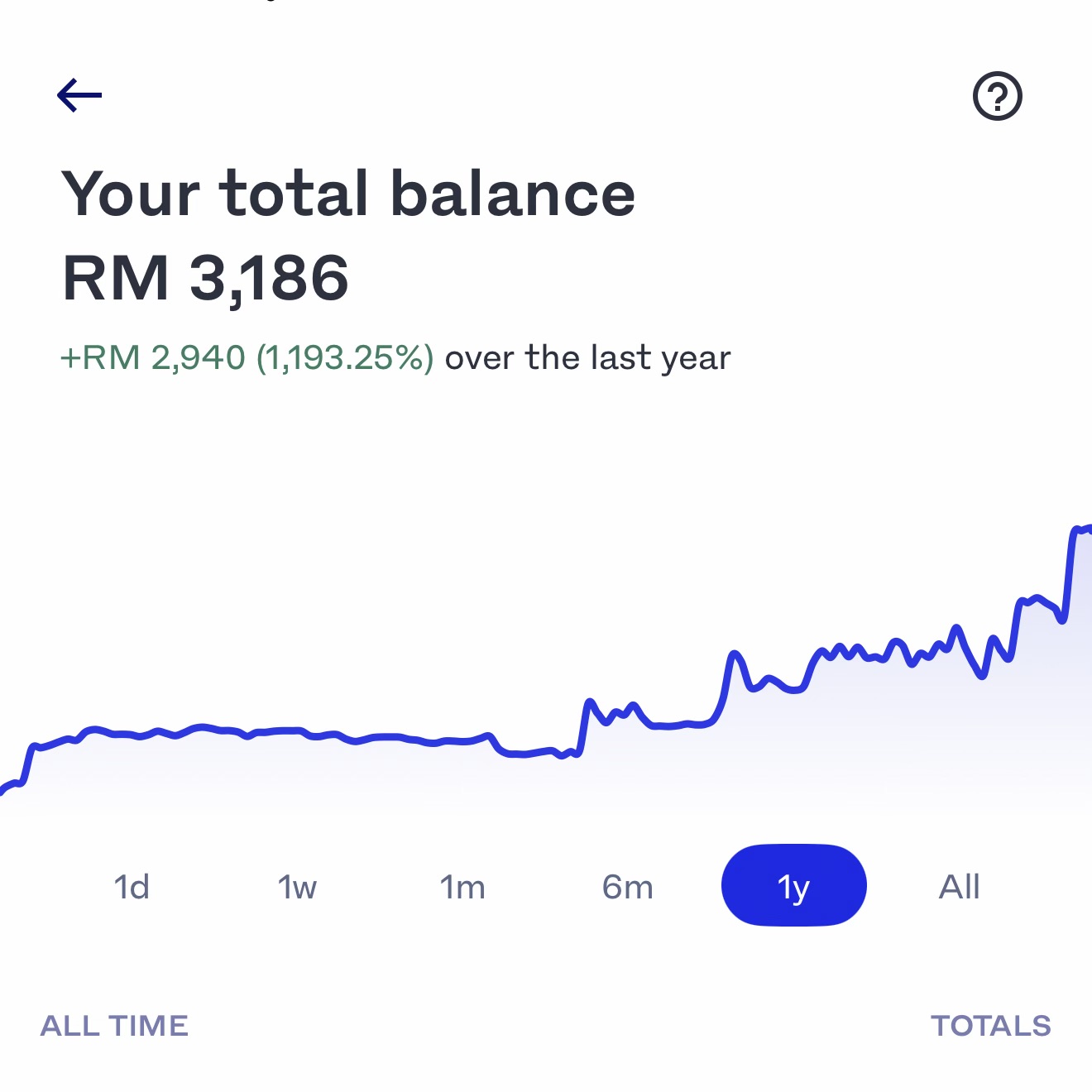
Task: Tap the chart's highest point at far right
Action: pos(1078,529)
